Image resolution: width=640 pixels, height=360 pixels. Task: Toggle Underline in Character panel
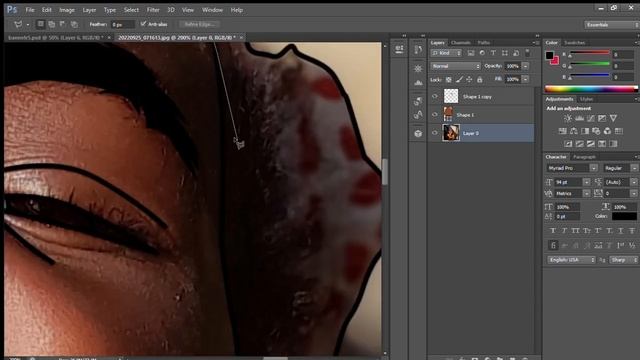click(x=621, y=231)
